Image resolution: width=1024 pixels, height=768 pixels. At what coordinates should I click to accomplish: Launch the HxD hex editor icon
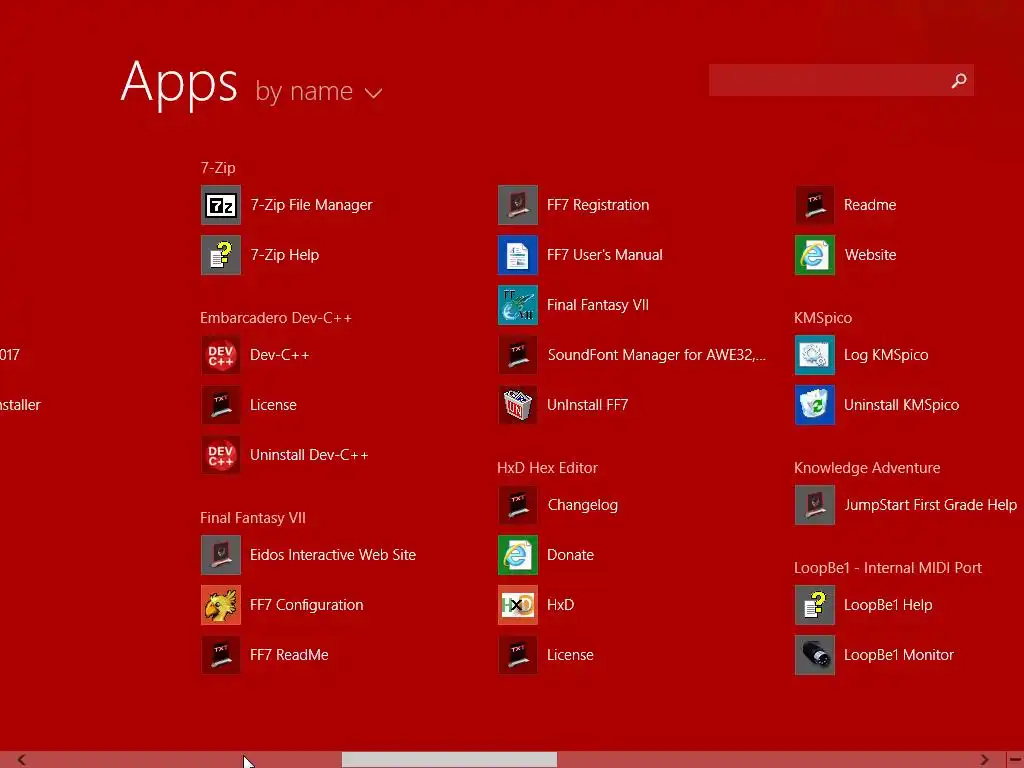pos(518,605)
